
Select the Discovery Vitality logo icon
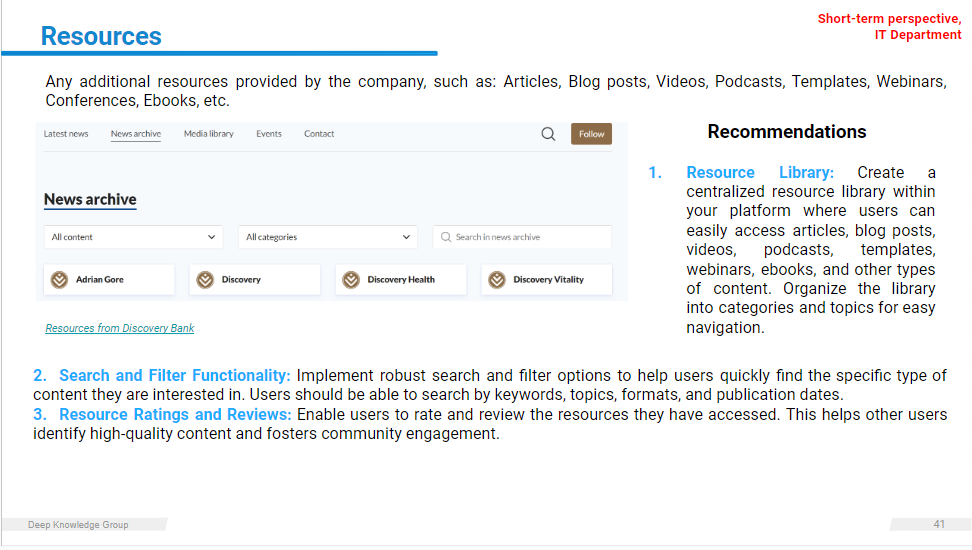(x=497, y=280)
